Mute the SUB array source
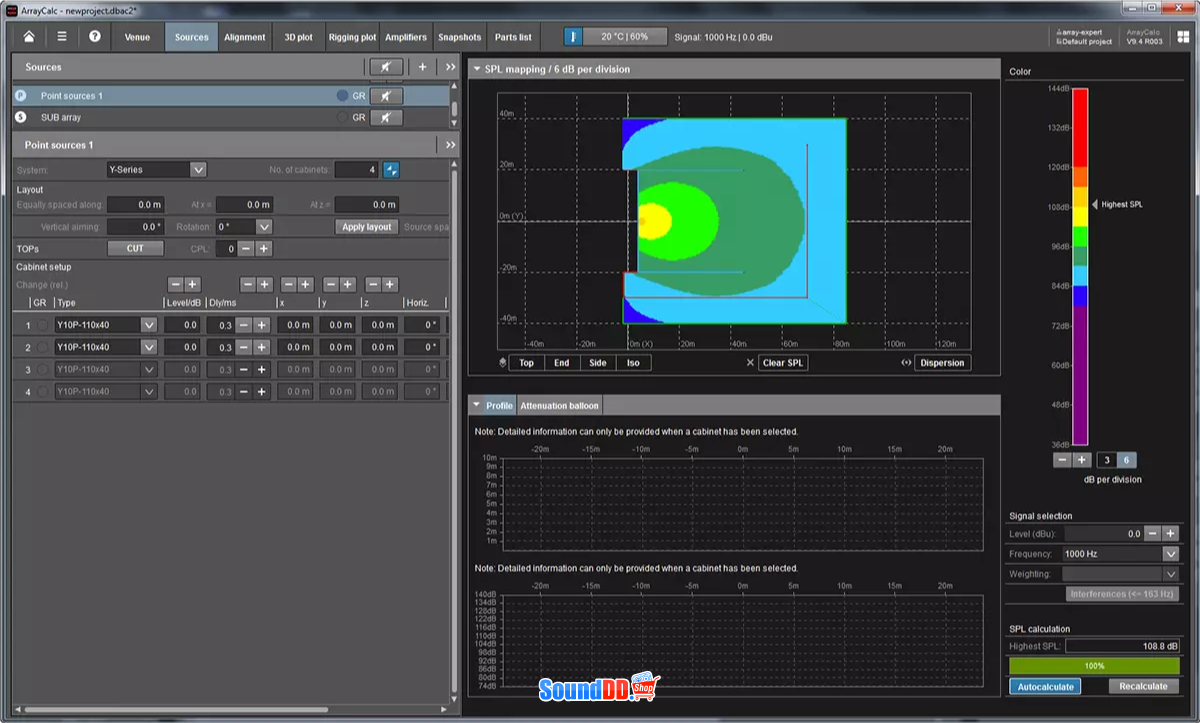Viewport: 1200px width, 723px height. point(386,117)
